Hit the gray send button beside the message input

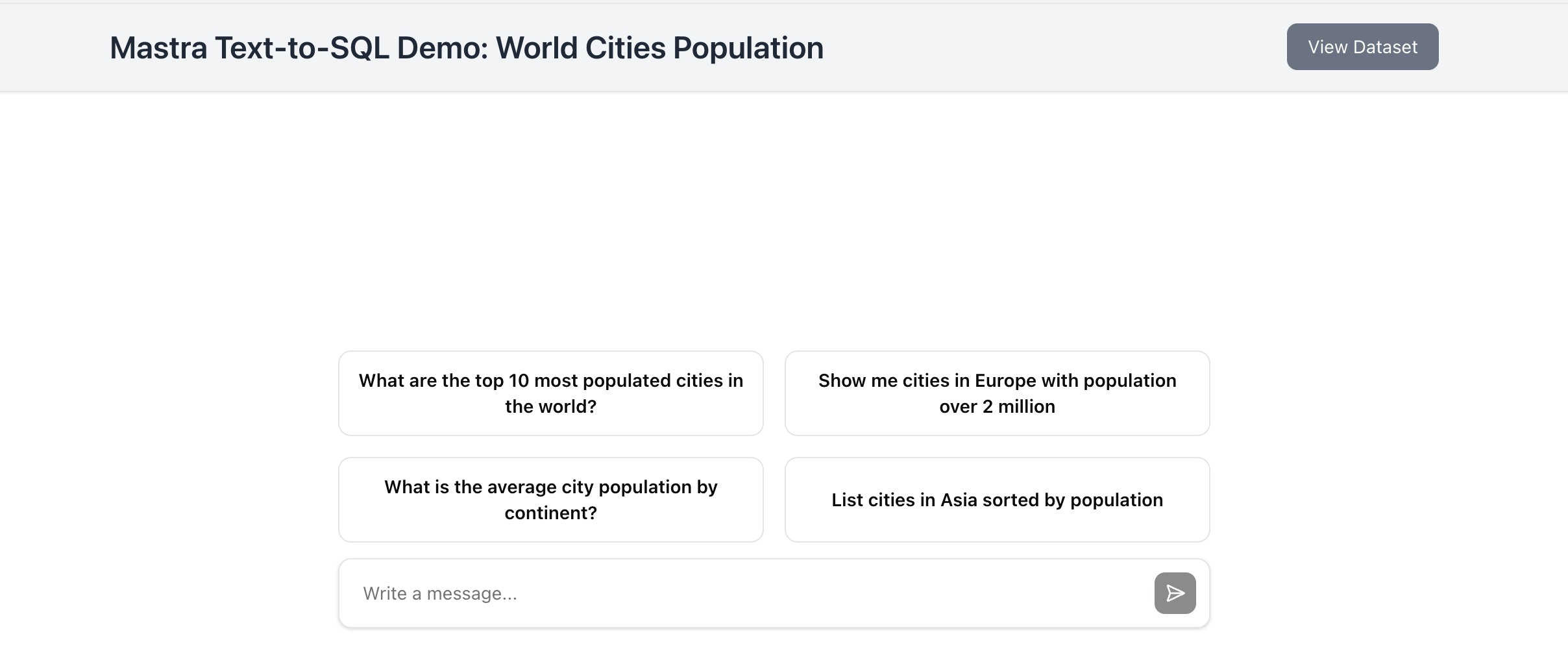click(1175, 593)
